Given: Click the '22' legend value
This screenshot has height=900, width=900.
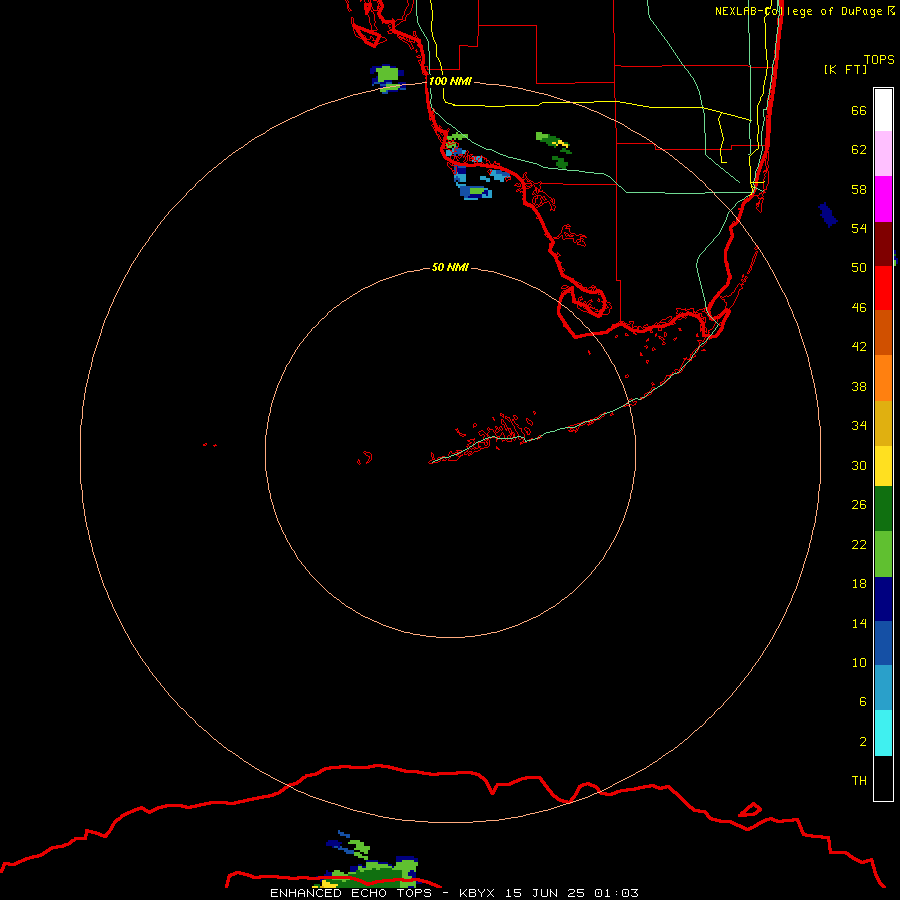Looking at the screenshot, I should pyautogui.click(x=859, y=544).
